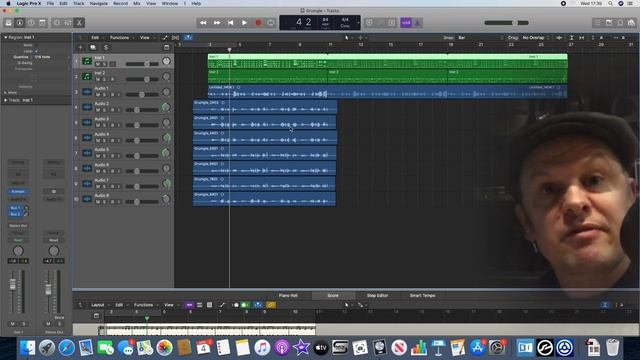Toggle the purple Count-in button
This screenshot has width=640, height=360.
click(406, 23)
